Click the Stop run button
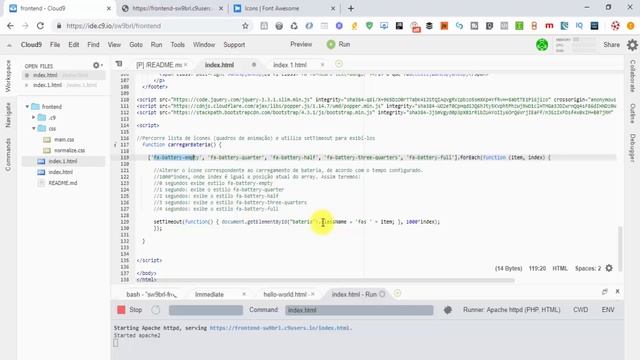Viewport: 640px width, 360px height. pos(130,310)
